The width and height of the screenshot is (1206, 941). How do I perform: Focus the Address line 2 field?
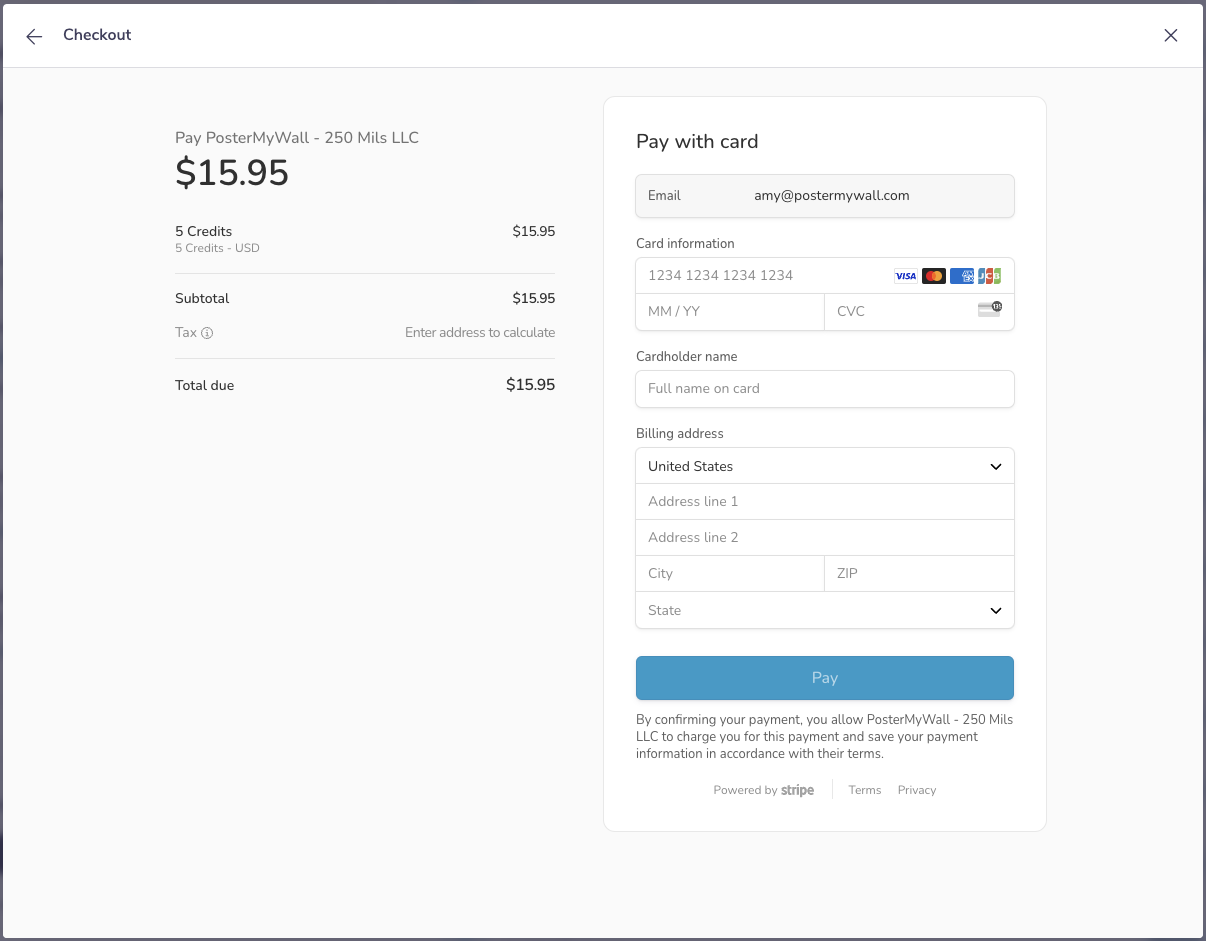tap(825, 538)
